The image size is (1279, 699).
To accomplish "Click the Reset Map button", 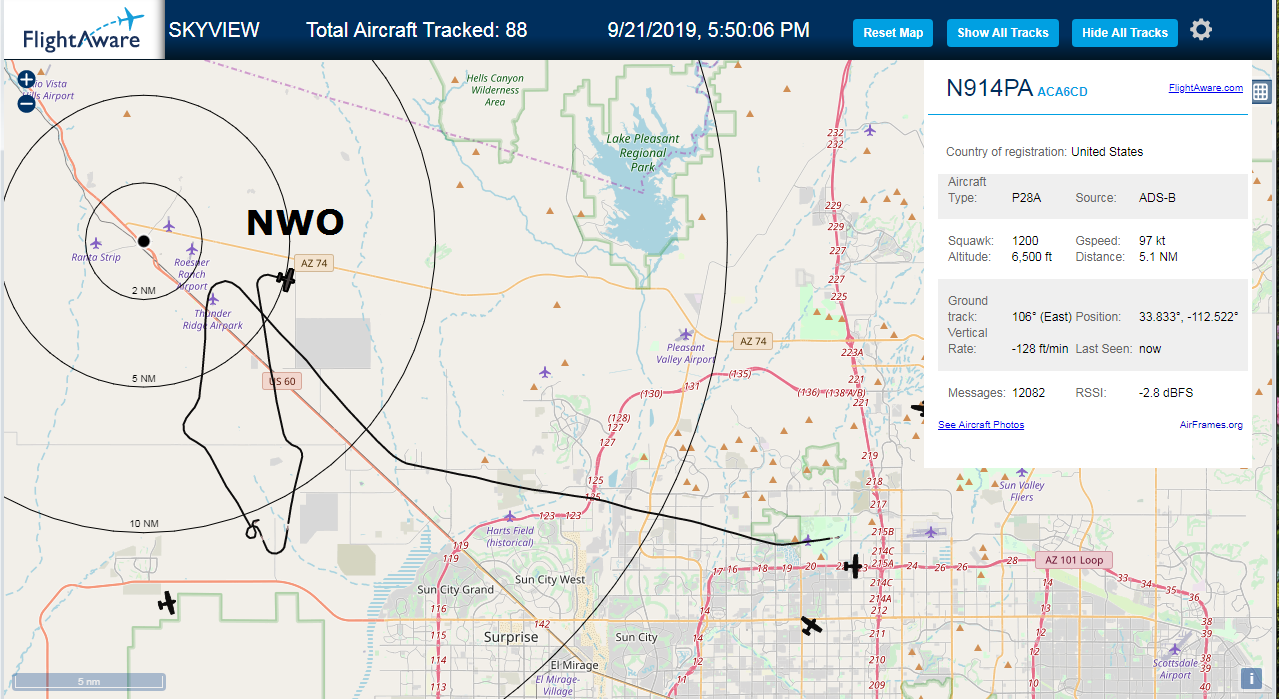I will (893, 33).
